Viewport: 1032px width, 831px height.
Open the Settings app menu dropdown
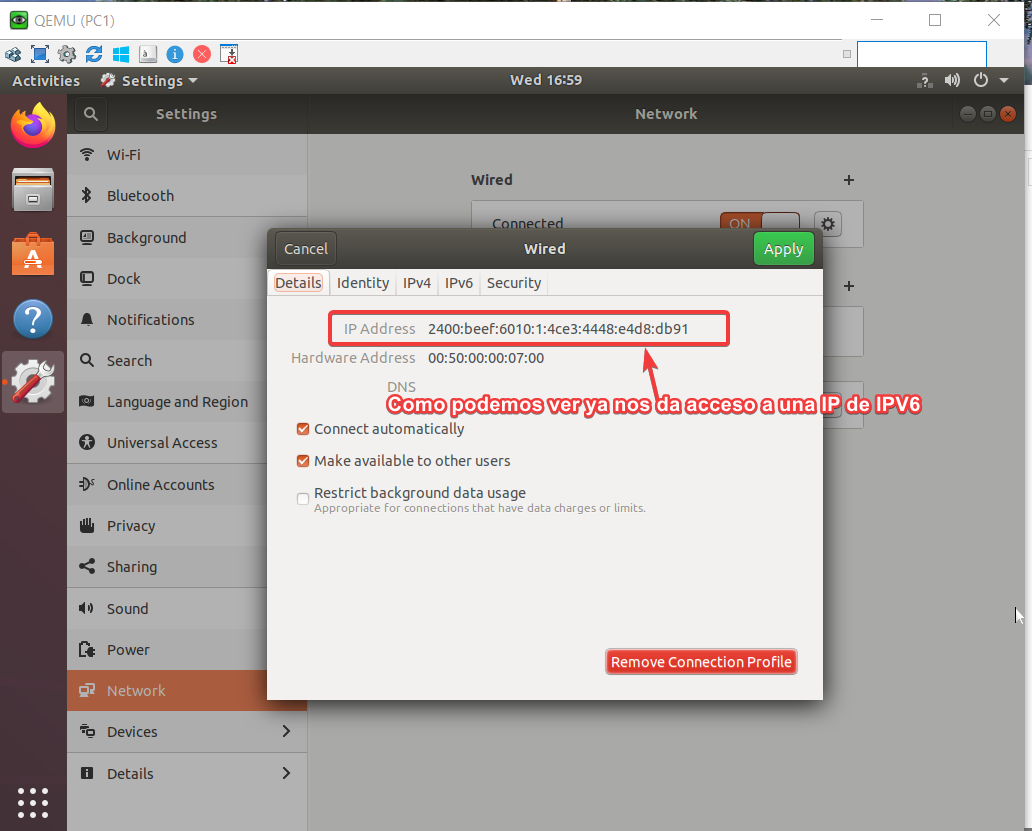click(149, 81)
